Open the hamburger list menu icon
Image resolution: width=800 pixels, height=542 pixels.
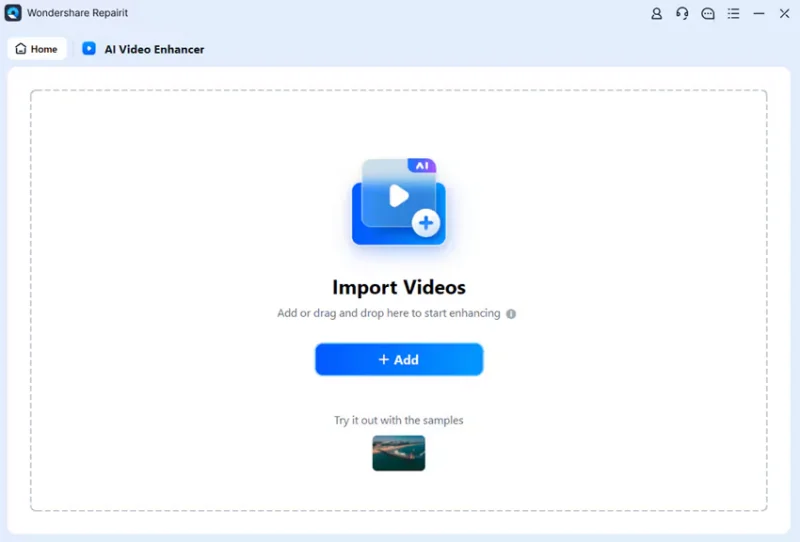(734, 14)
